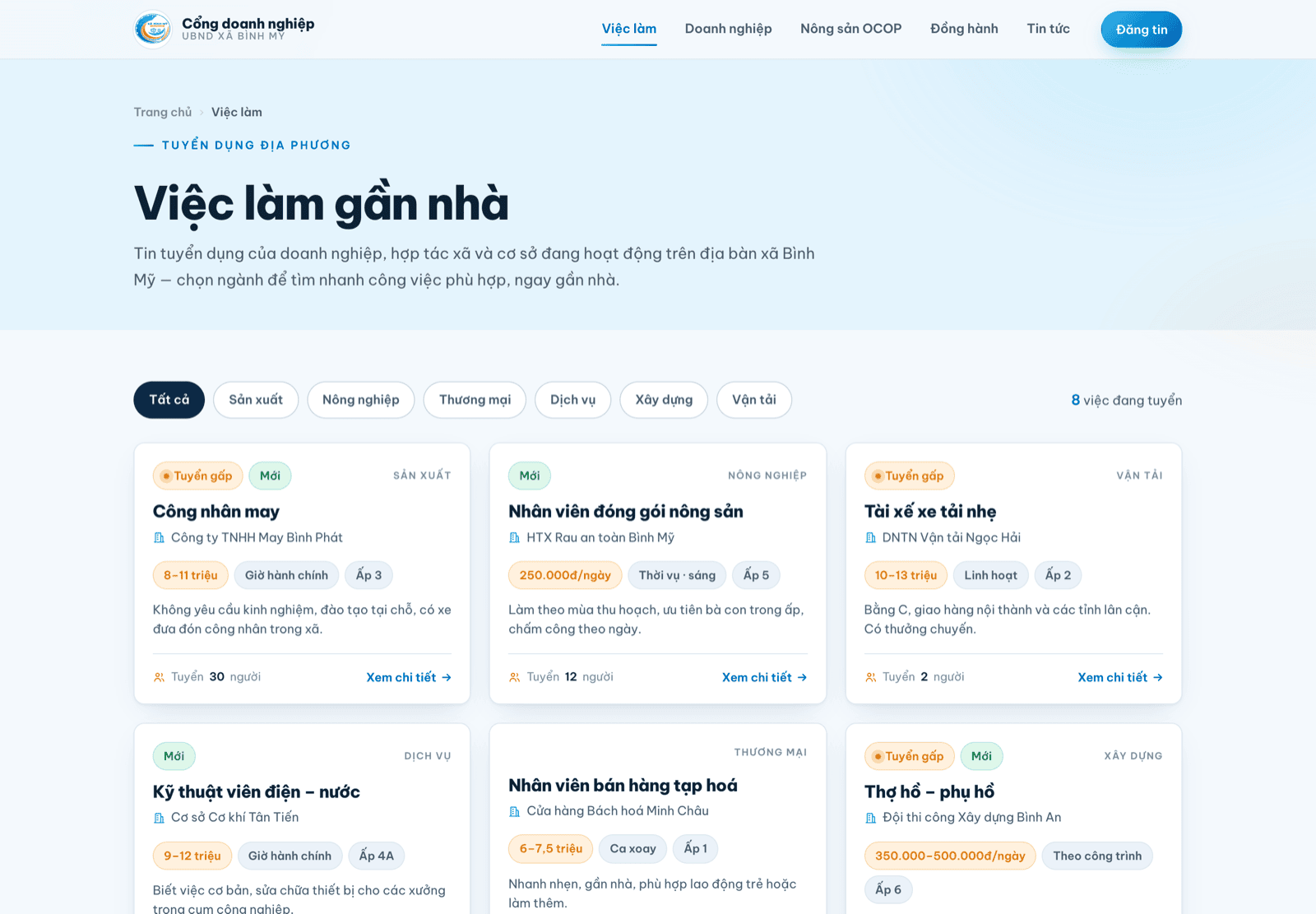The width and height of the screenshot is (1316, 914).
Task: View details of Nhân viên đóng gói nông sản
Action: tap(765, 677)
